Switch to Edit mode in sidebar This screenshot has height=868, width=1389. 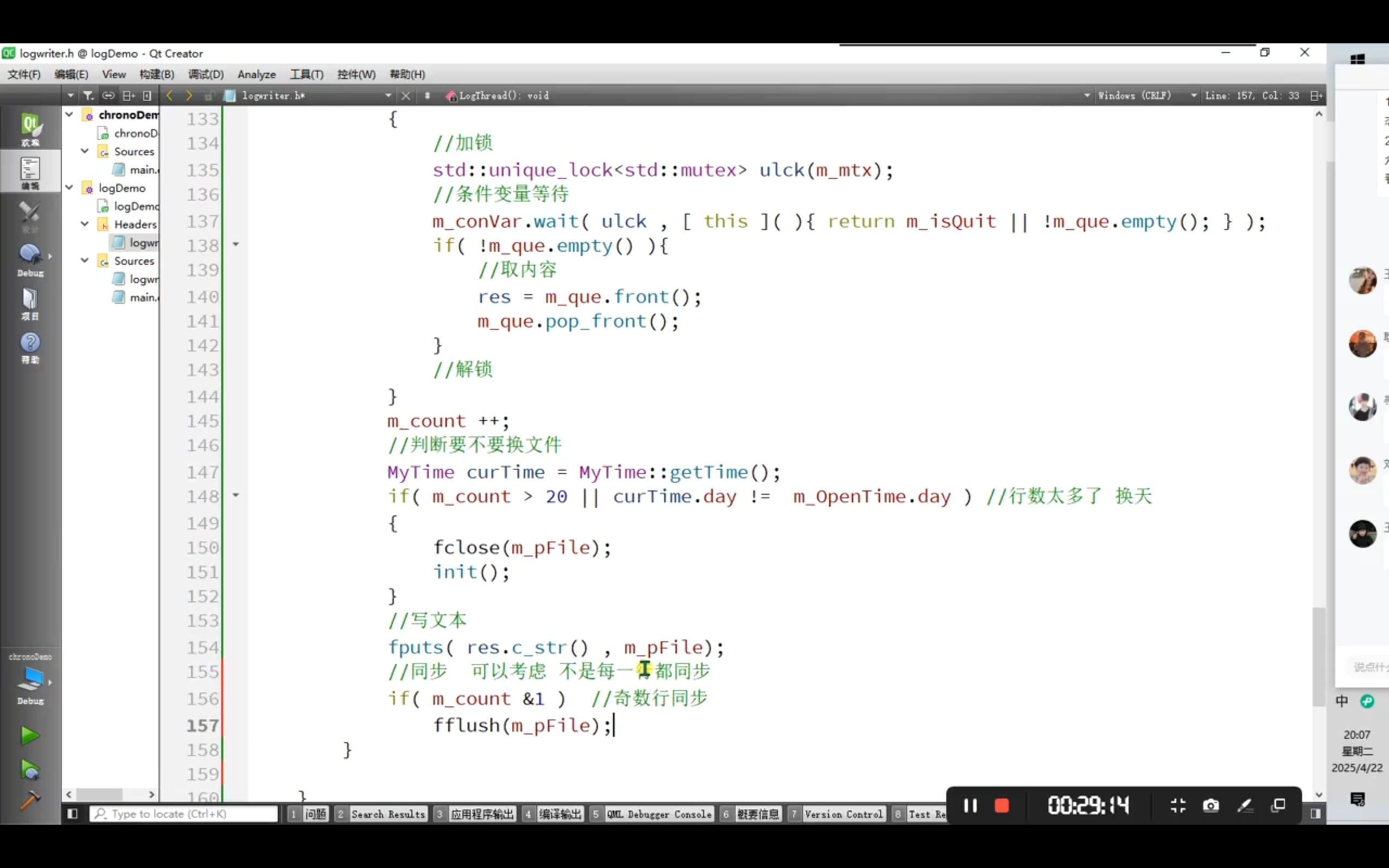coord(30,171)
